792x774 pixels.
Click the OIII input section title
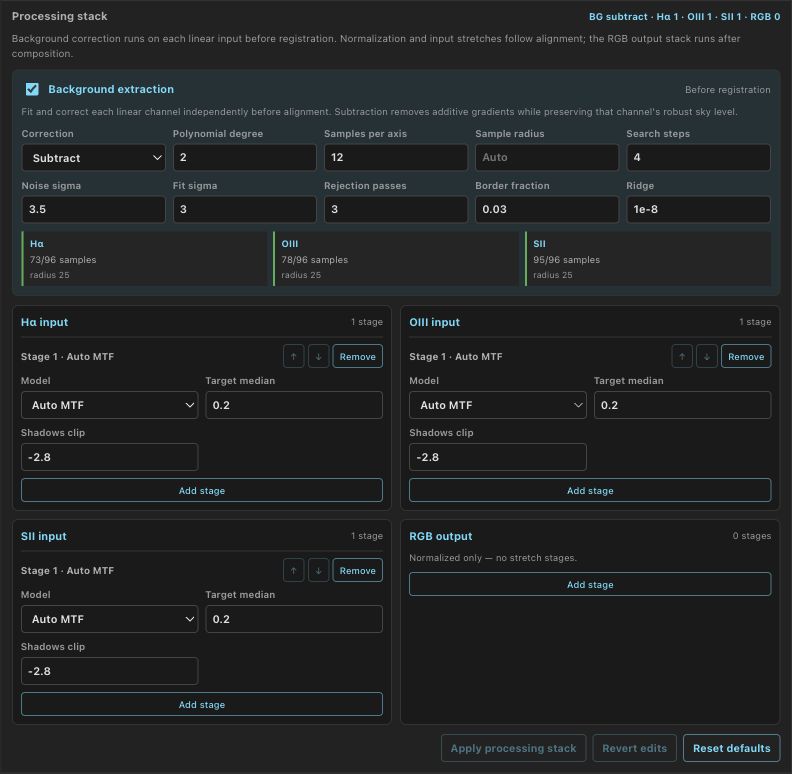click(x=434, y=322)
